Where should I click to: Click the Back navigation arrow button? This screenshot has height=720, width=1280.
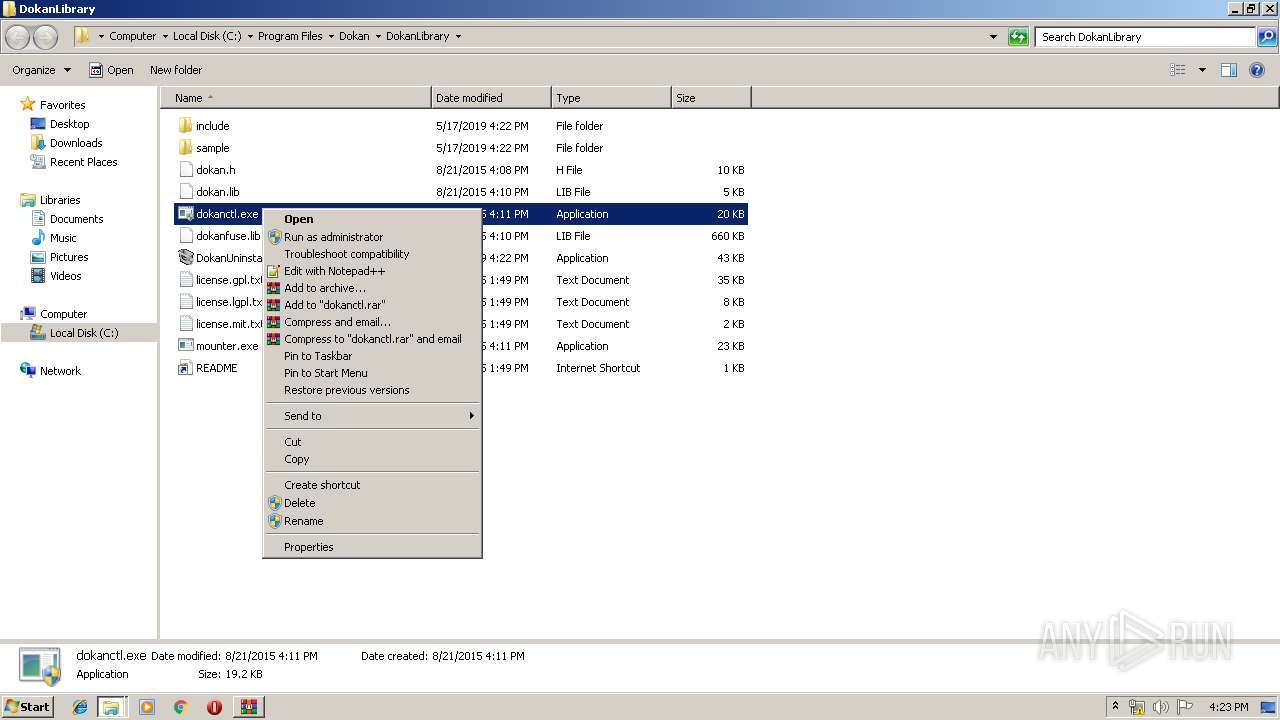point(18,37)
